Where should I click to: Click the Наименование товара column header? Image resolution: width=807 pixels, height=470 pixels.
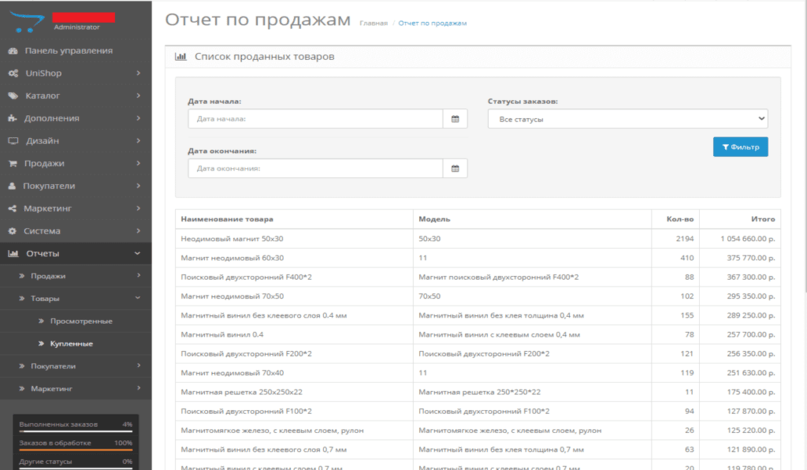(227, 219)
